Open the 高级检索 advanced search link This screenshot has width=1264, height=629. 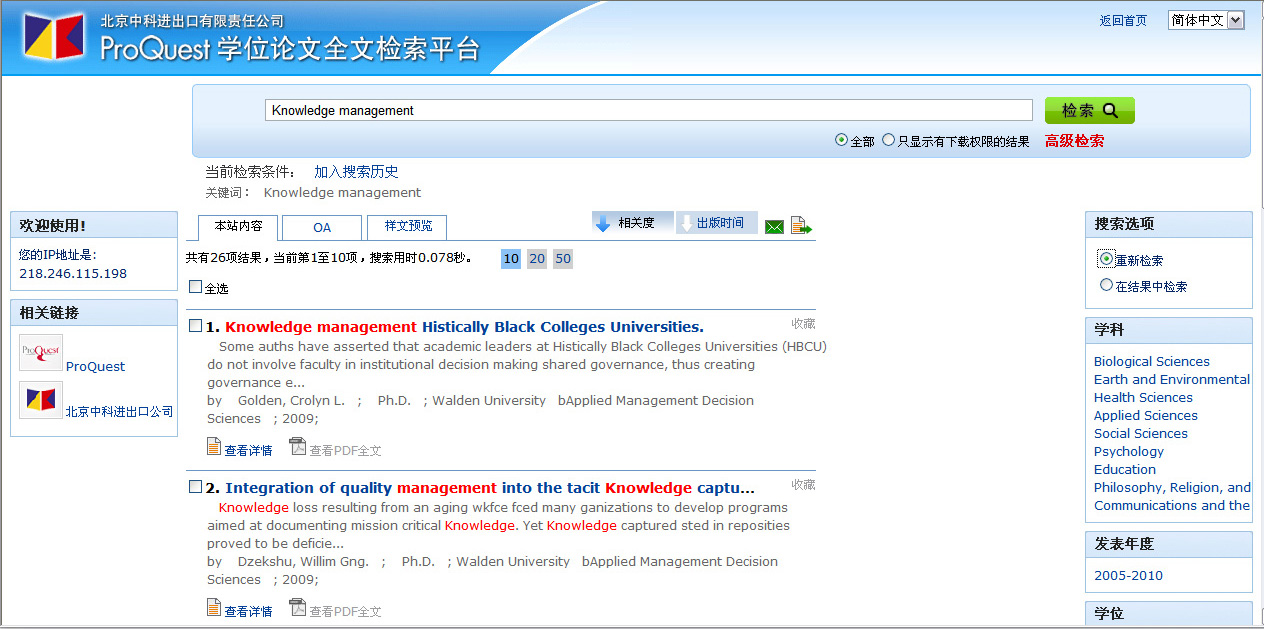1074,141
